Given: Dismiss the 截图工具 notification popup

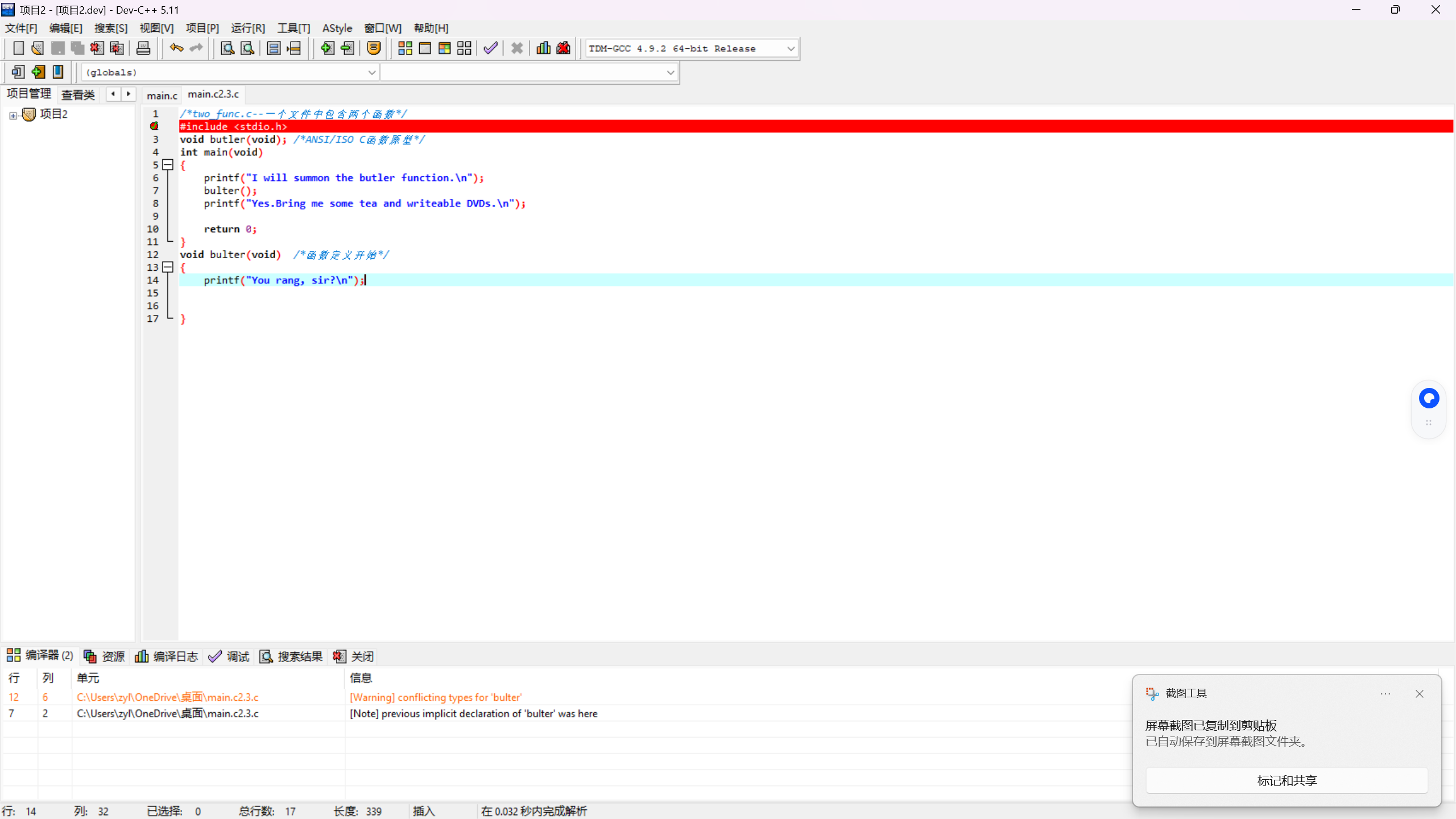Looking at the screenshot, I should click(1420, 694).
